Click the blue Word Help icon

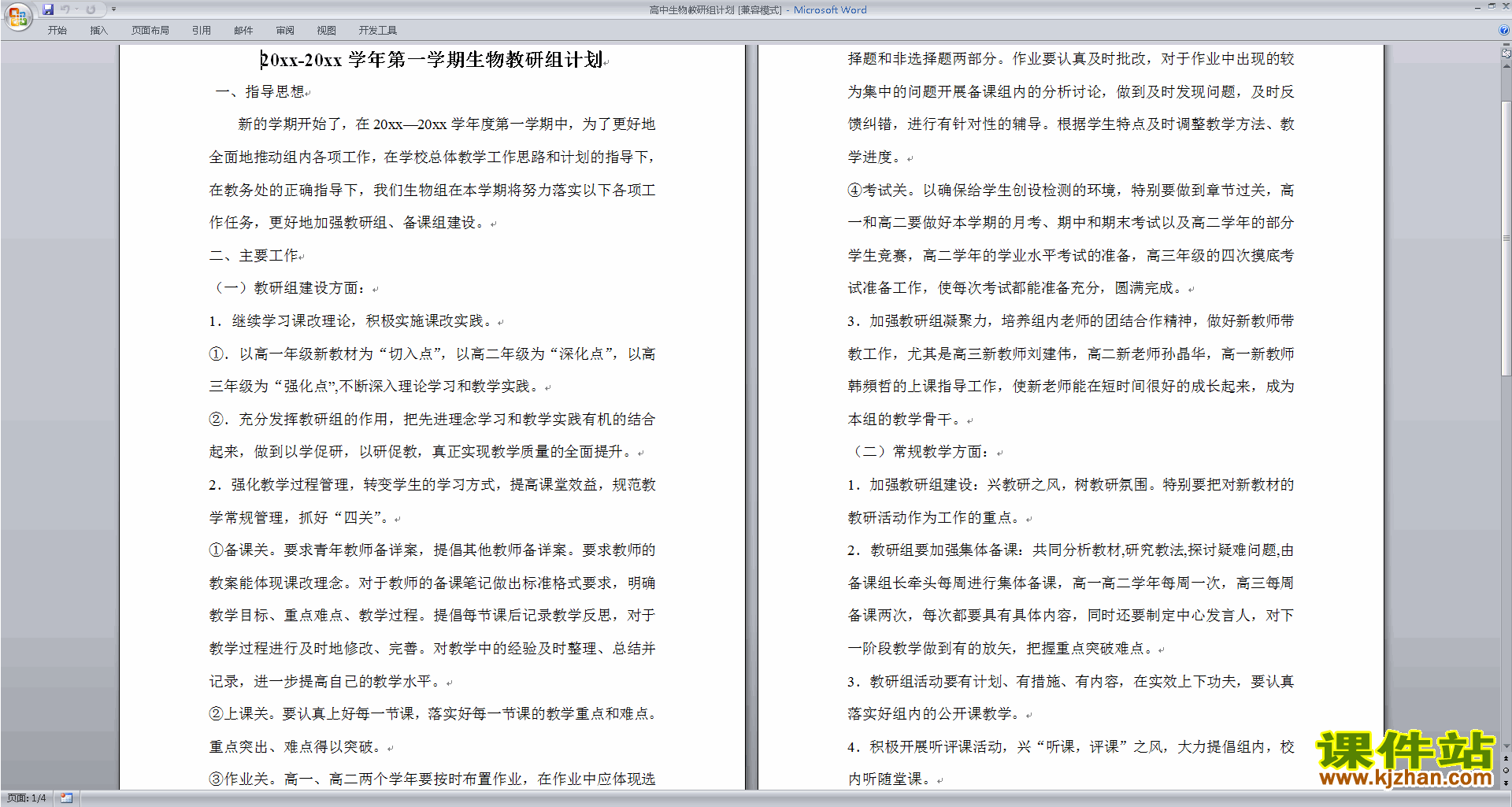click(1505, 30)
